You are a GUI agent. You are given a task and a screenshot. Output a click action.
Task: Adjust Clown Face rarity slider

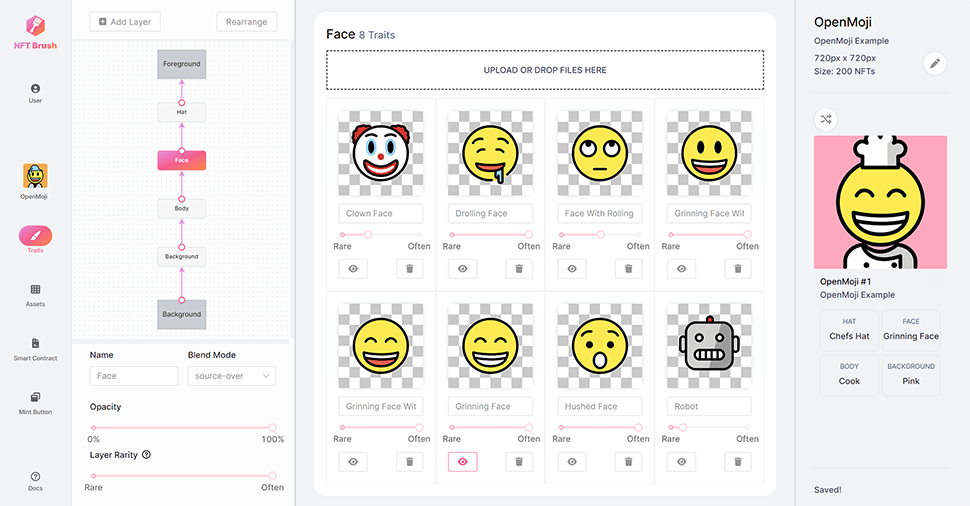pyautogui.click(x=381, y=234)
